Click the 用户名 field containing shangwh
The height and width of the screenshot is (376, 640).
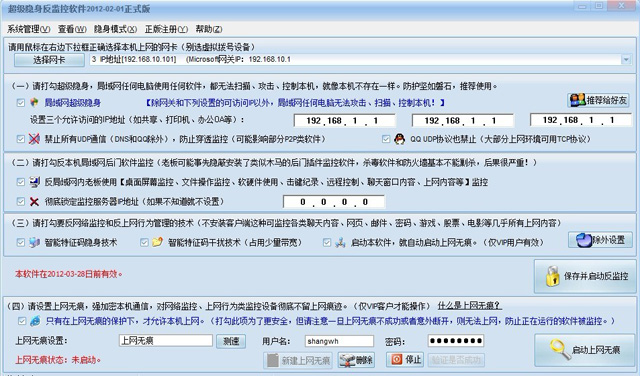pos(339,341)
